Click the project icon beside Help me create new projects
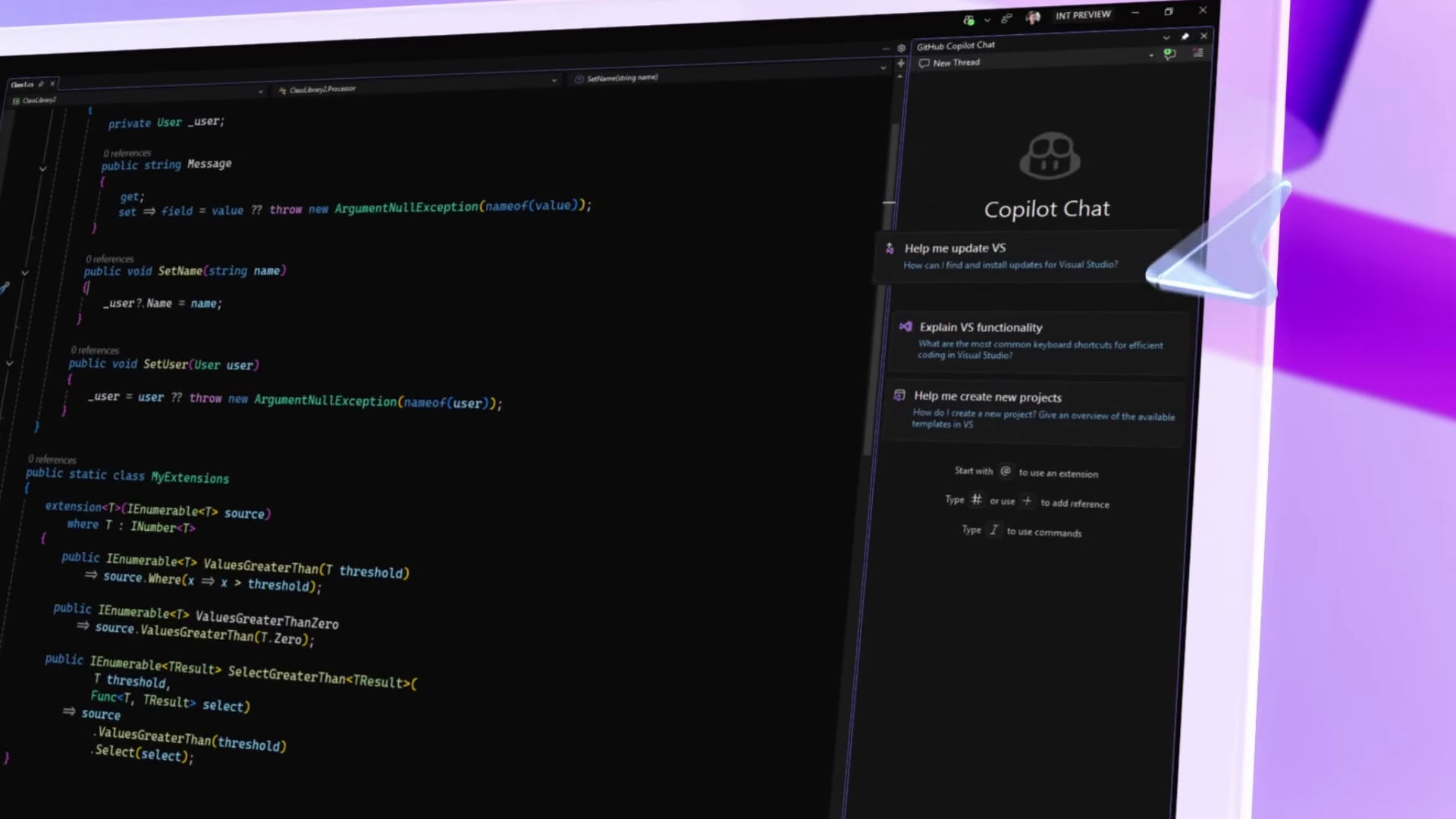Screen dimensions: 1456x819 [899, 395]
